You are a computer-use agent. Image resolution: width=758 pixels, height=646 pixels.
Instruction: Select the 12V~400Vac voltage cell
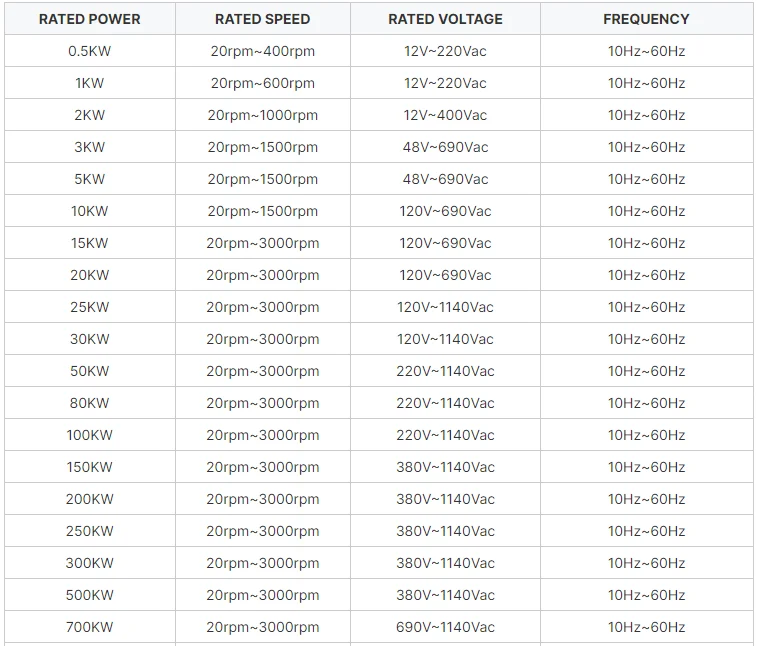[445, 115]
